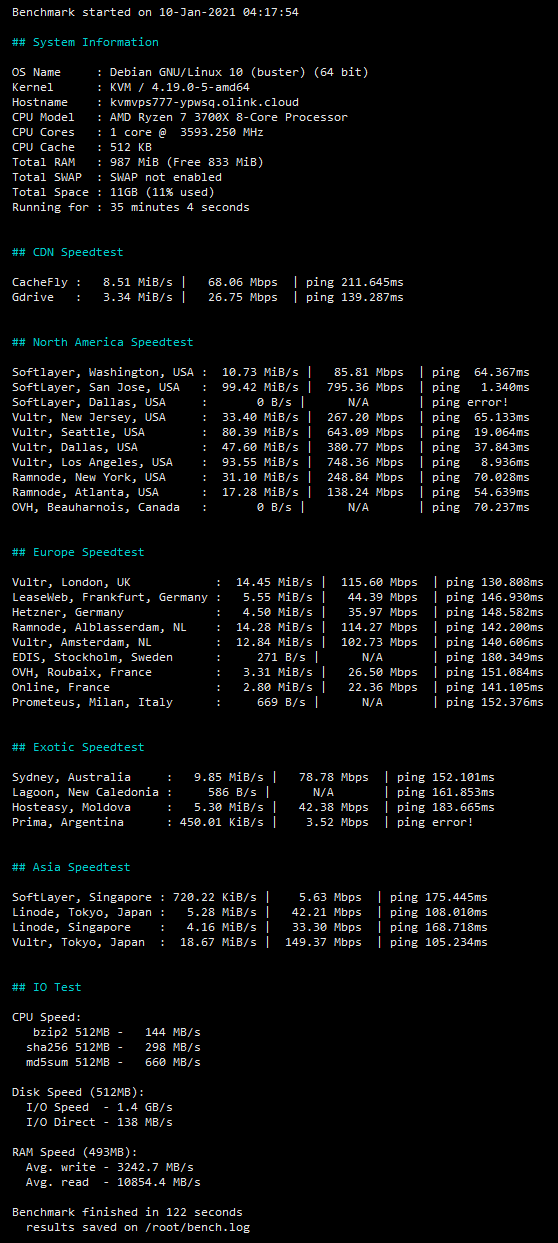Click the Asia Speedtest heading
Image resolution: width=558 pixels, height=1243 pixels.
point(71,867)
